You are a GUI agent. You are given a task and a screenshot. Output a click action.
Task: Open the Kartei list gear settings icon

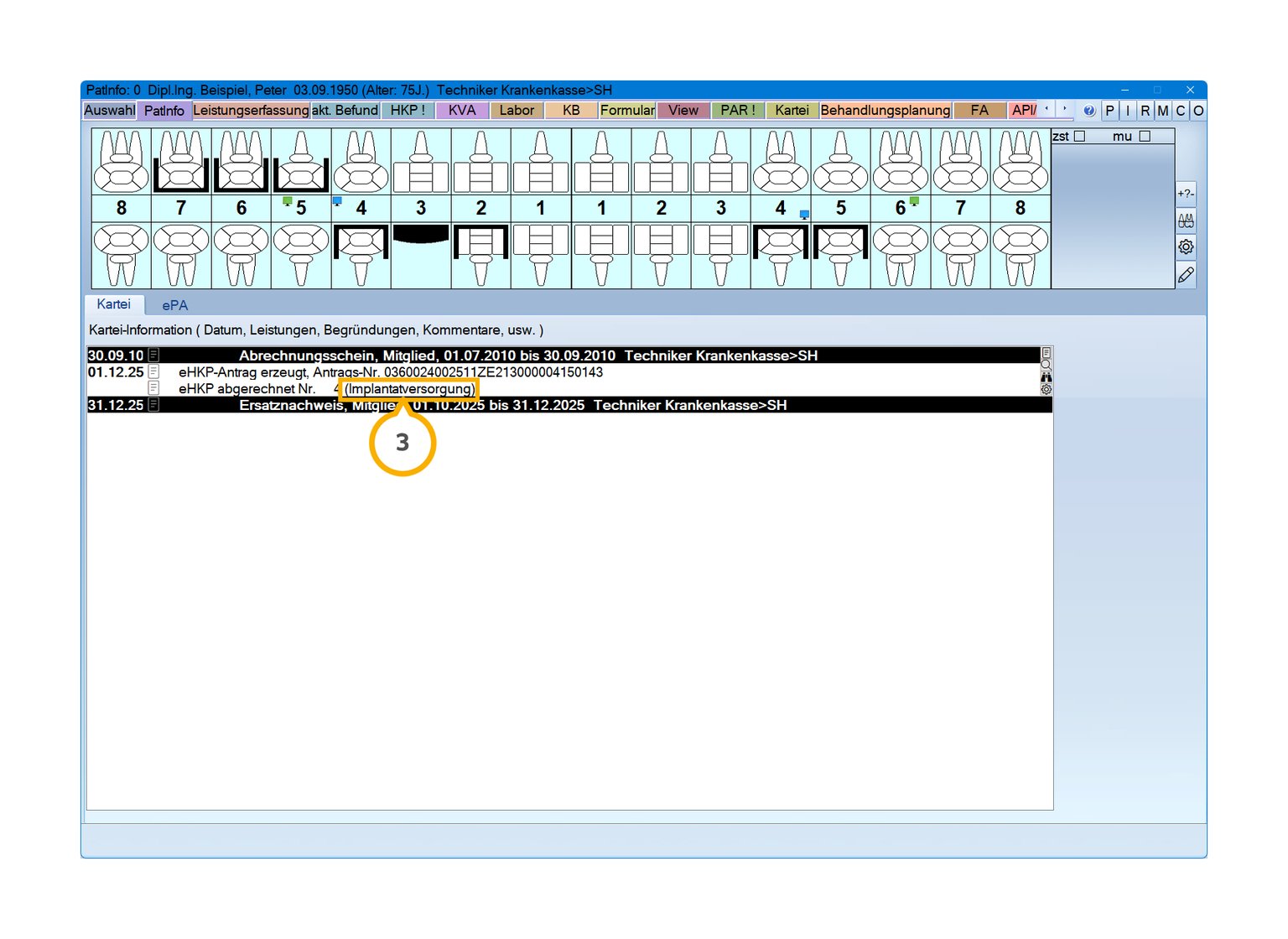(1046, 390)
